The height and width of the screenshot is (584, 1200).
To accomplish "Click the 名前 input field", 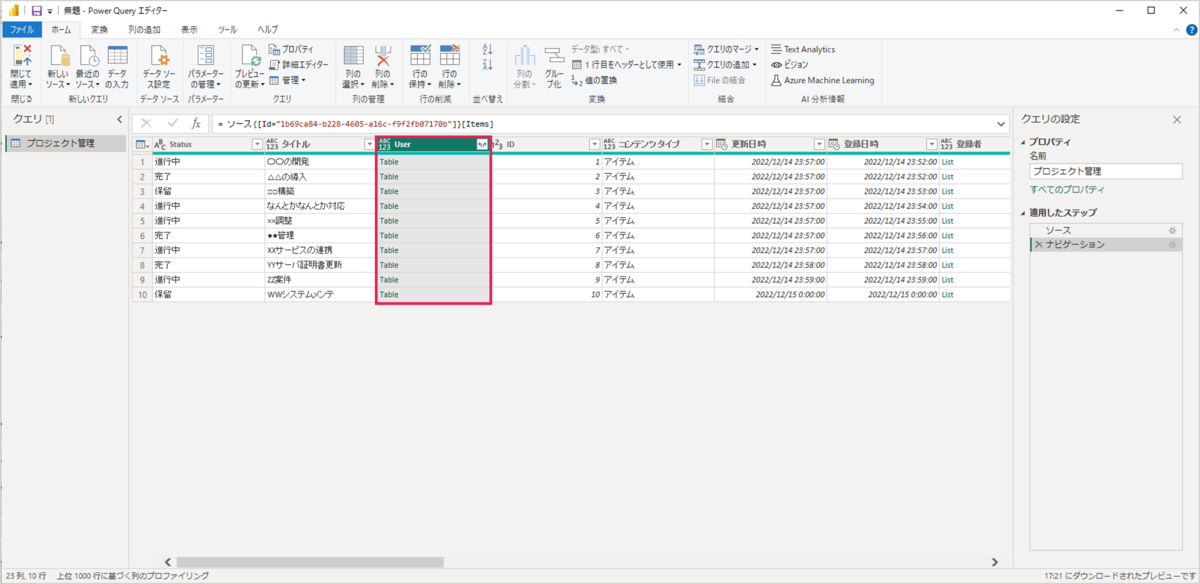I will tap(1106, 171).
